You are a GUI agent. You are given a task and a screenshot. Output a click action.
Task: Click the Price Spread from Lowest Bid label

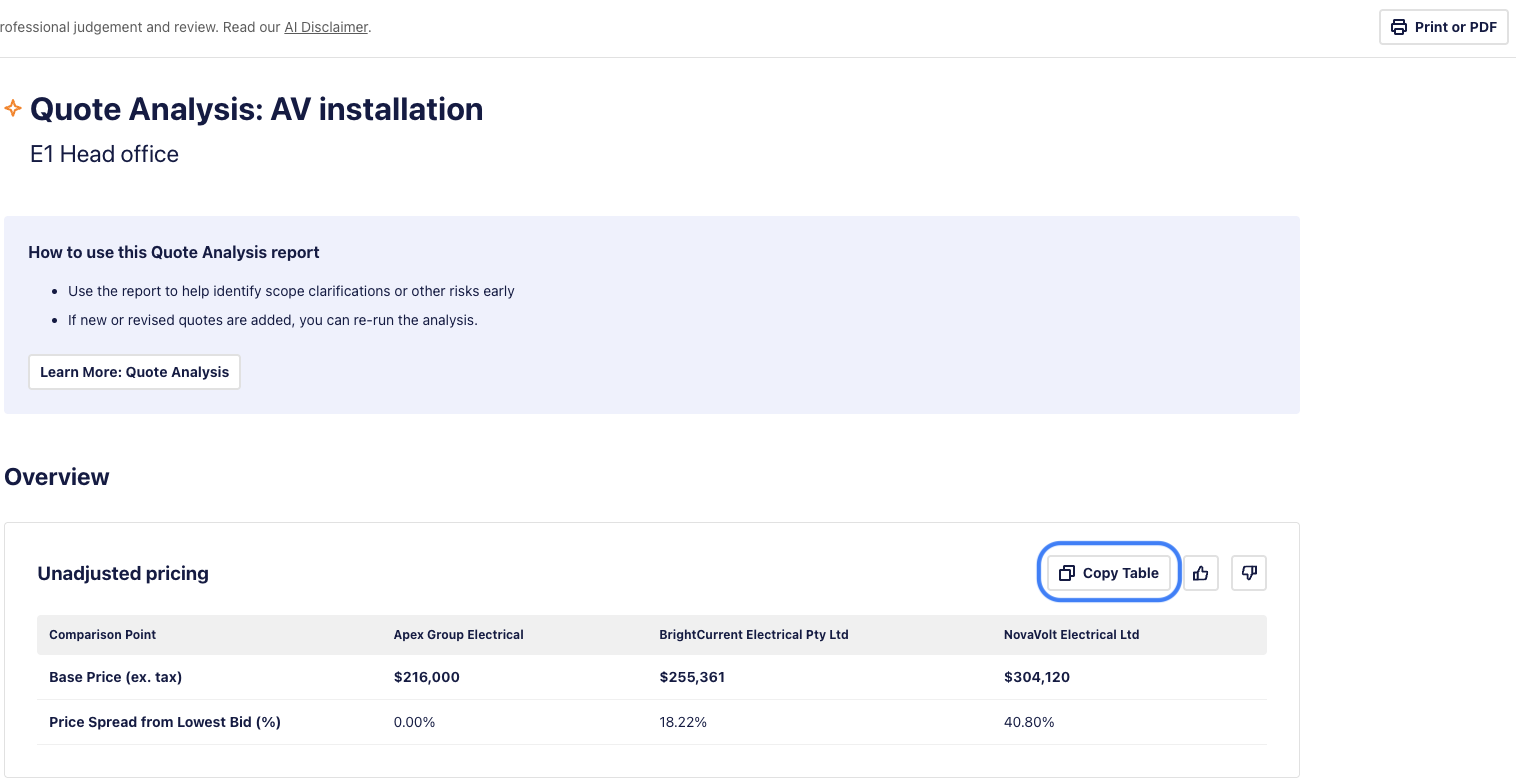click(164, 722)
